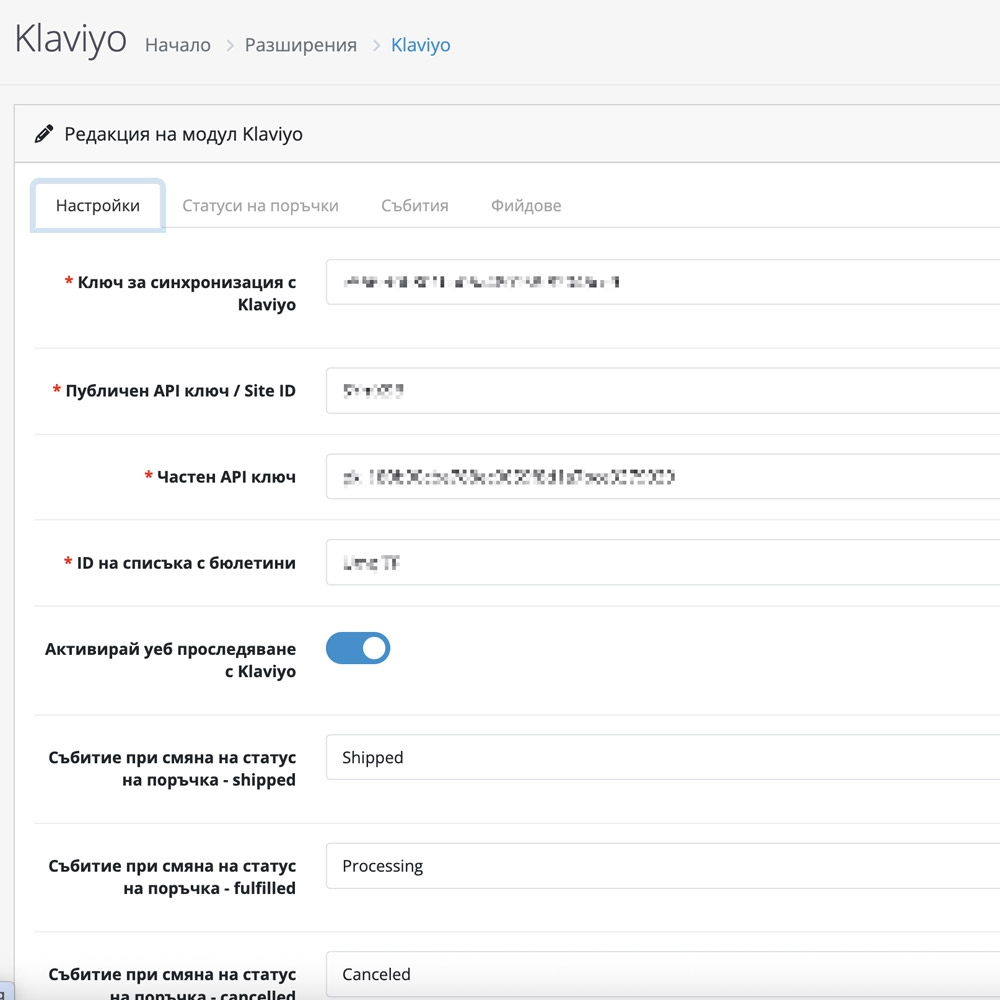Toggle Klaviyo web tracking switch

tap(358, 648)
